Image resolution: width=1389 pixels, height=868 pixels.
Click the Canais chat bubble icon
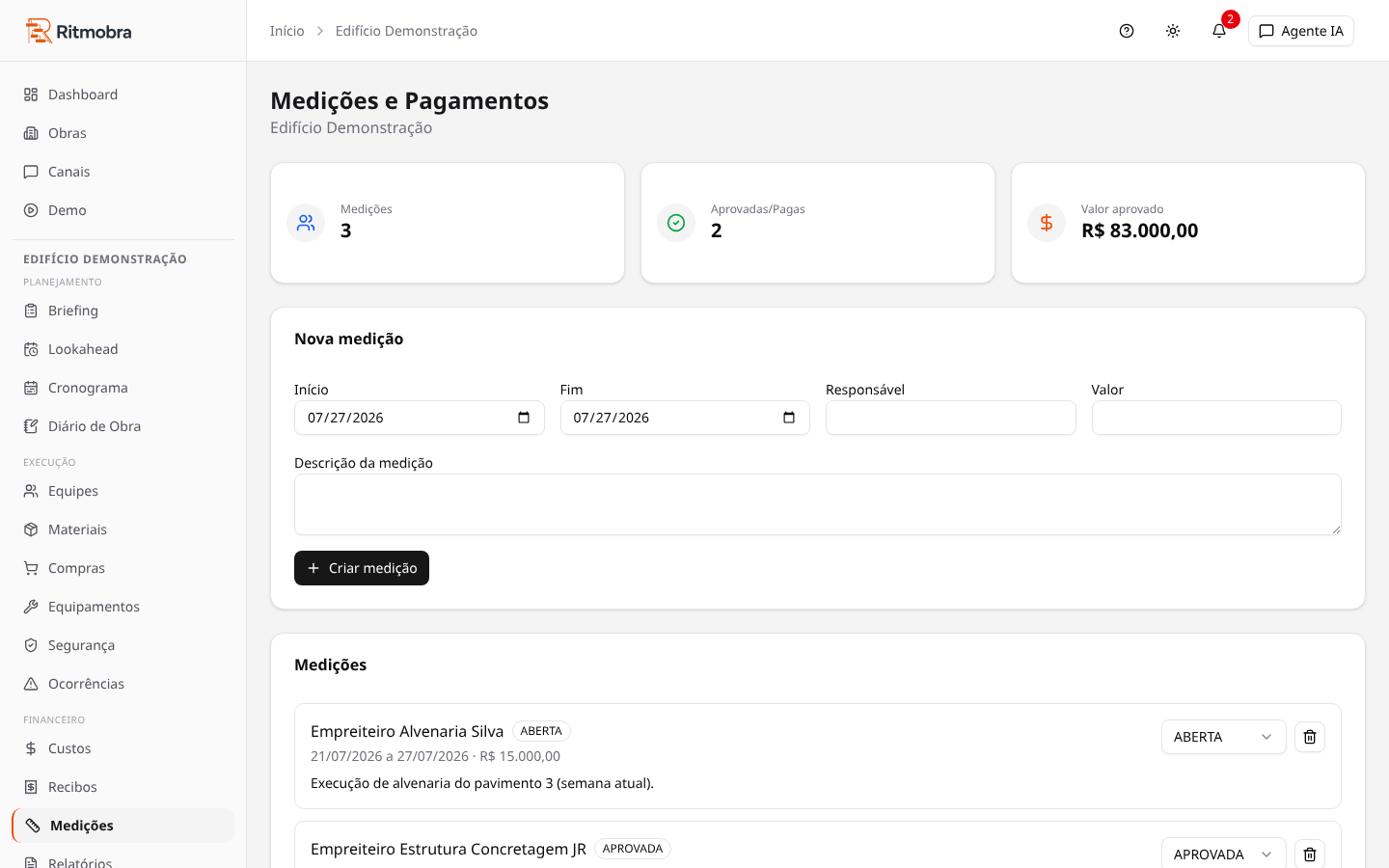click(31, 172)
